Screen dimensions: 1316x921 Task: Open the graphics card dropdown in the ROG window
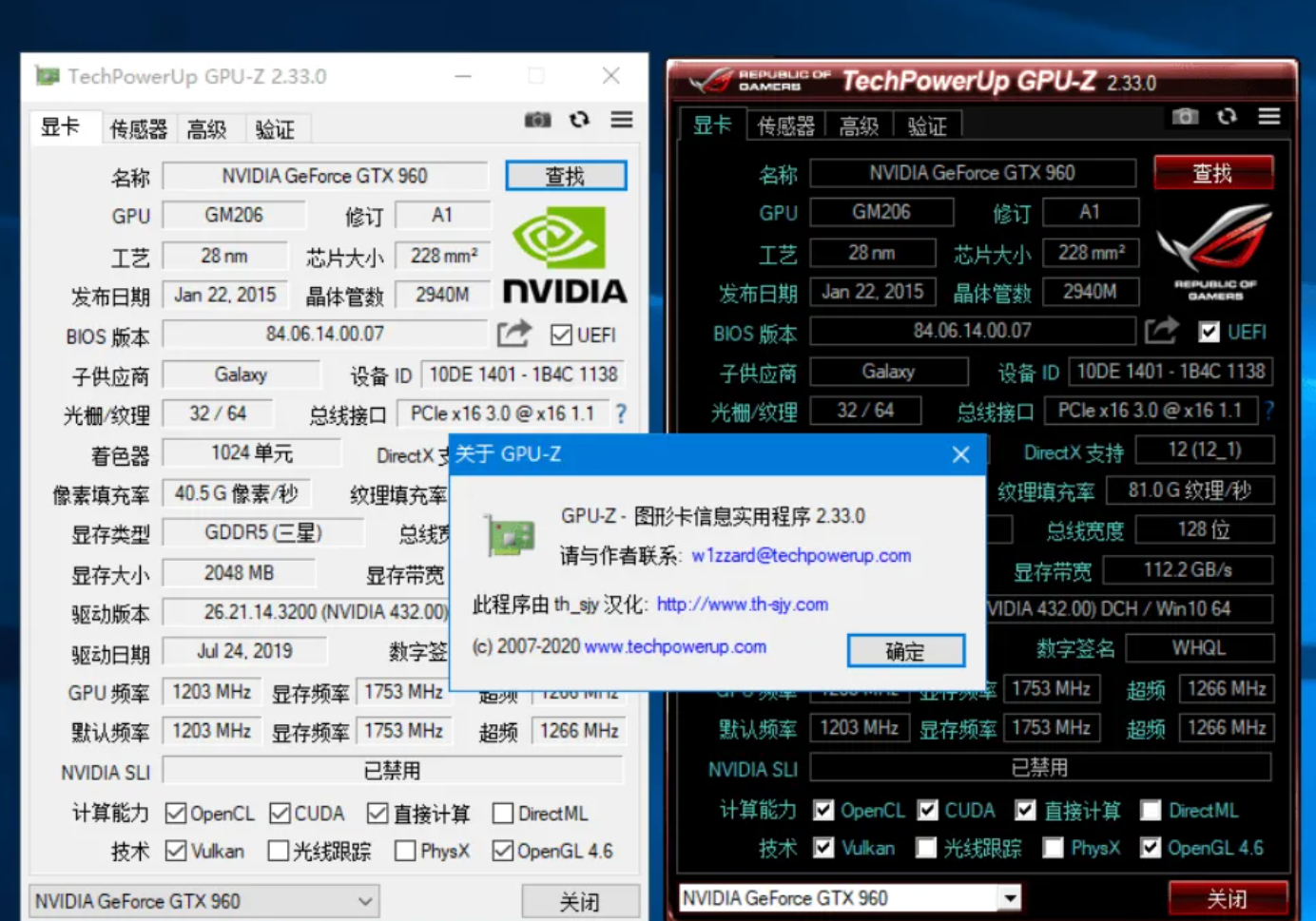point(1012,897)
